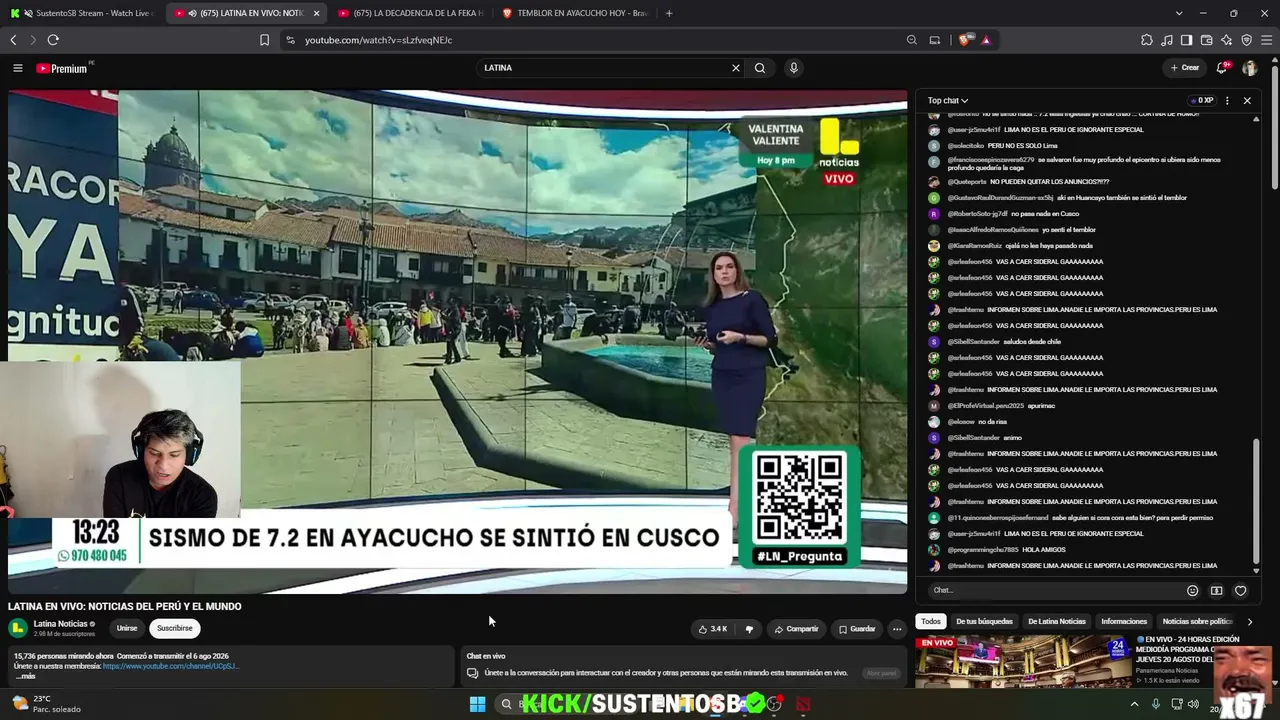Switch to the SustentoSB Stream tab

(81, 13)
